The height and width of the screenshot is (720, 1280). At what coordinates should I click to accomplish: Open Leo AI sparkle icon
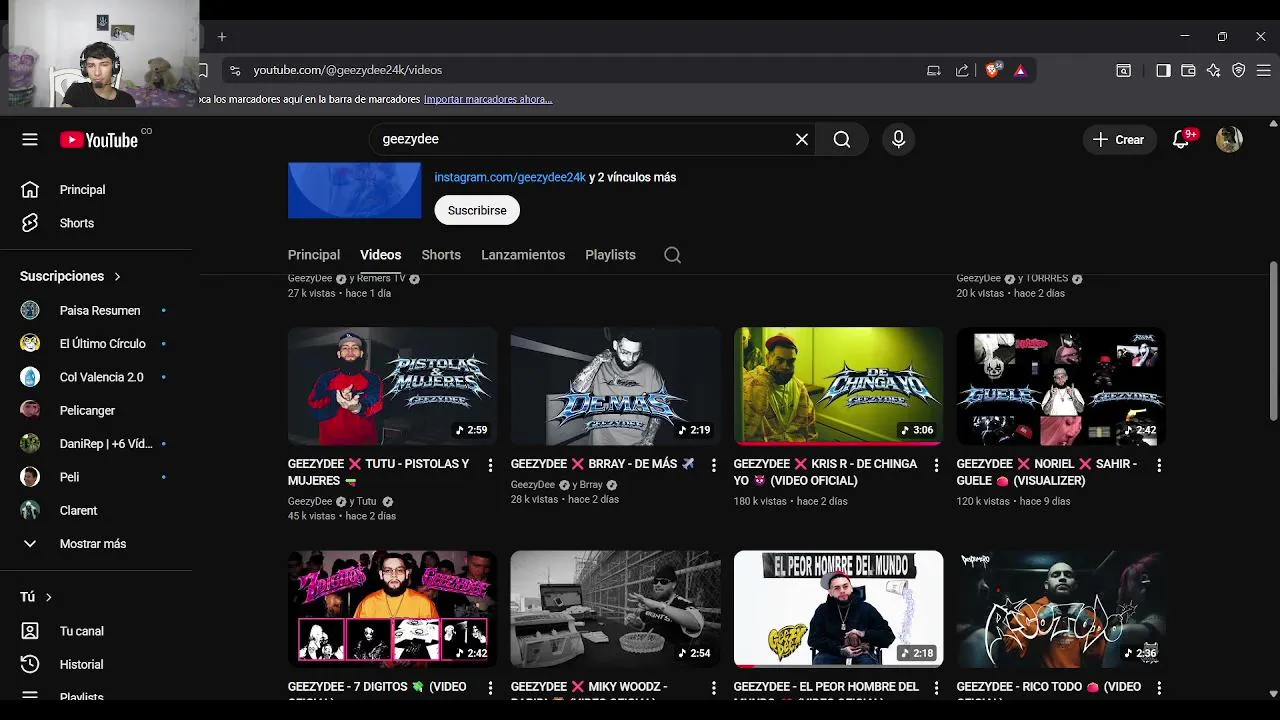pyautogui.click(x=1213, y=70)
